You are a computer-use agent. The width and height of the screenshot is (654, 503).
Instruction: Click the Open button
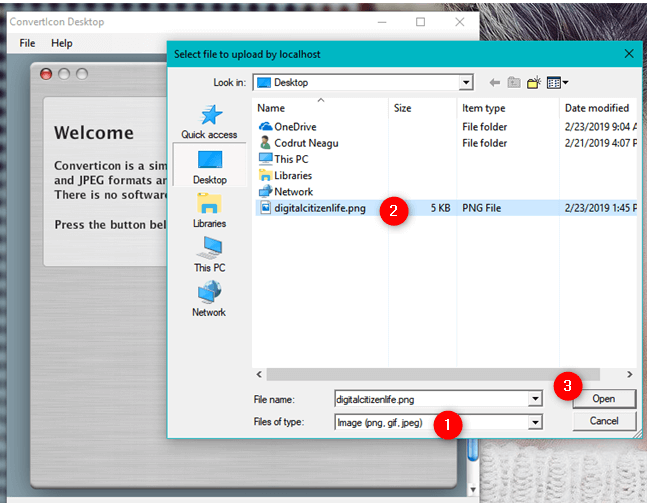[603, 398]
